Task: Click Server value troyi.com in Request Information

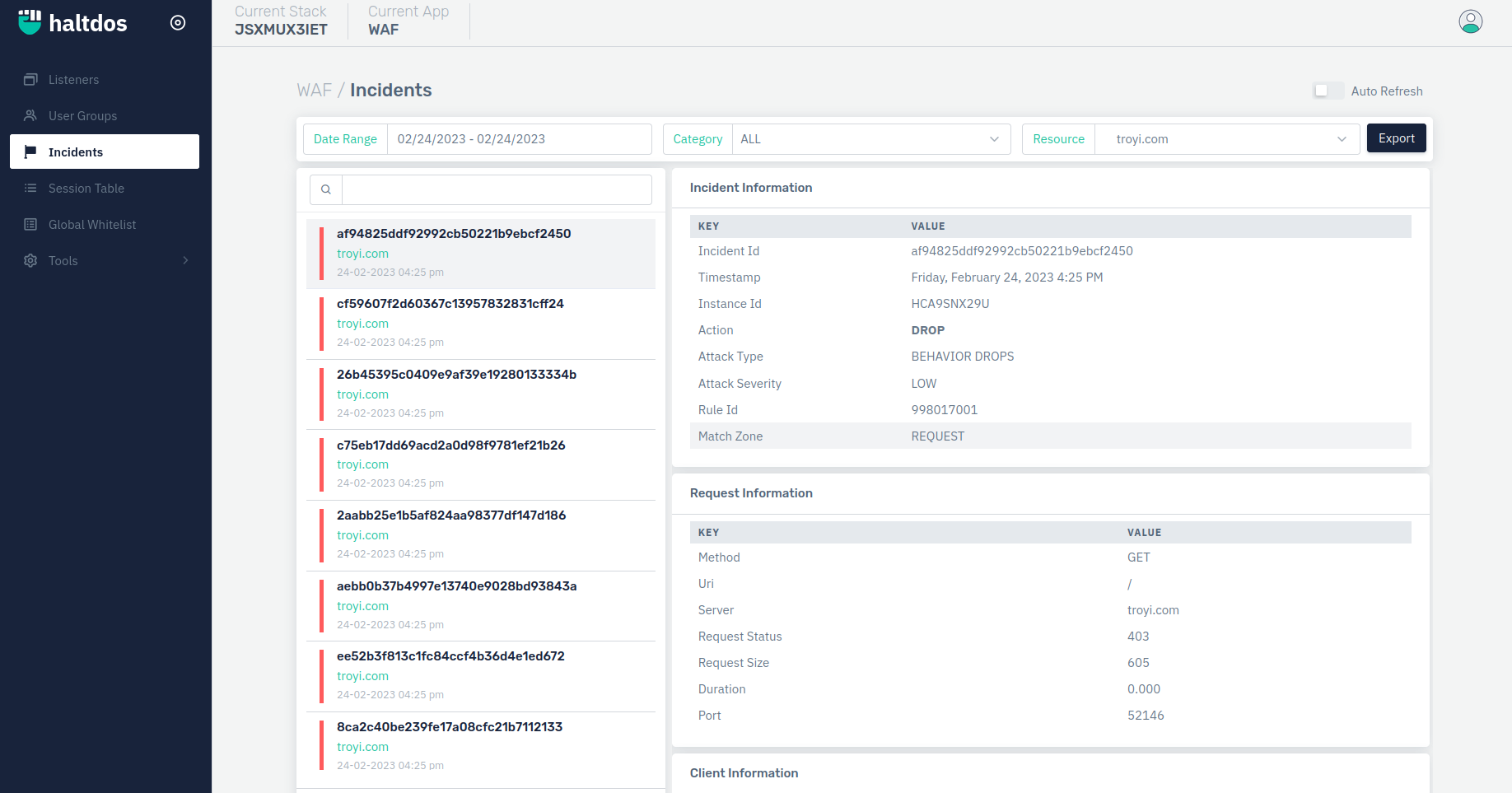Action: pos(1153,610)
